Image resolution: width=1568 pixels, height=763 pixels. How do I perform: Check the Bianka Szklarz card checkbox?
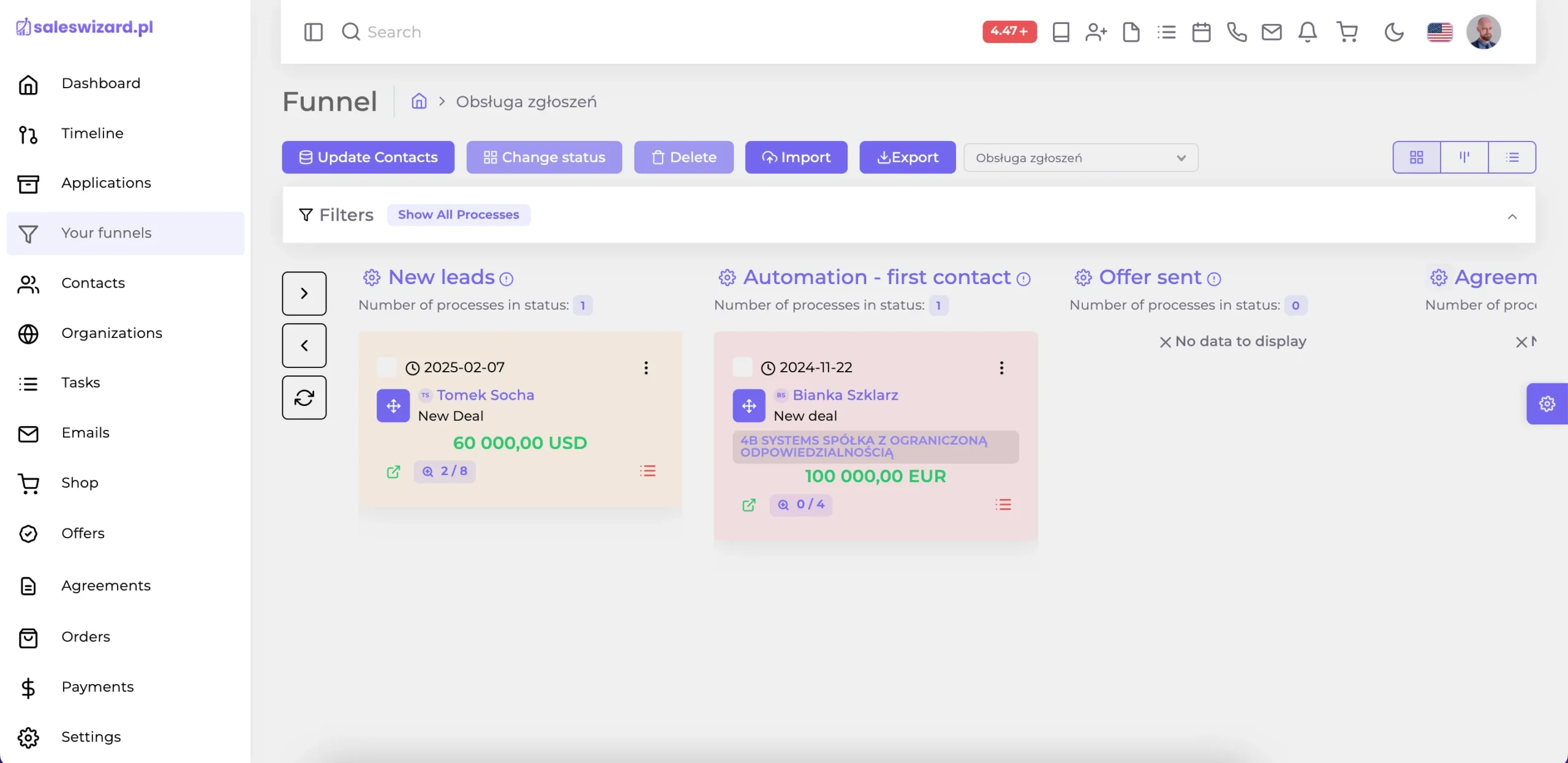[x=742, y=367]
